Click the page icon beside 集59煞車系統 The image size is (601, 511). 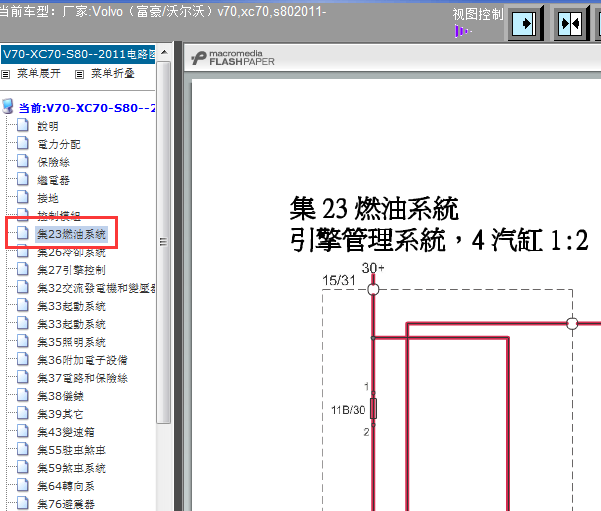point(23,467)
